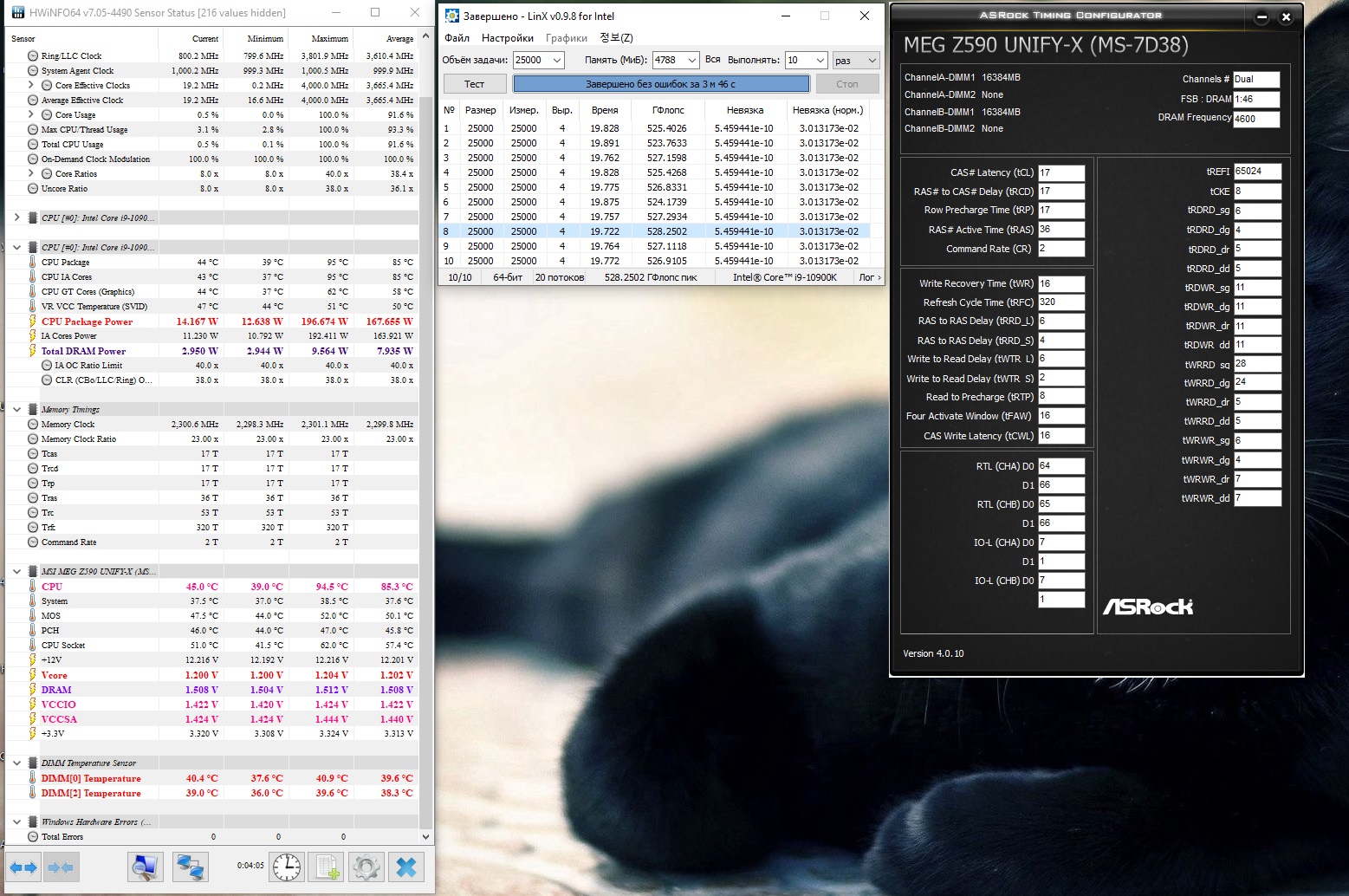Click the round icon beside Total Errors
The image size is (1349, 896).
(x=33, y=837)
